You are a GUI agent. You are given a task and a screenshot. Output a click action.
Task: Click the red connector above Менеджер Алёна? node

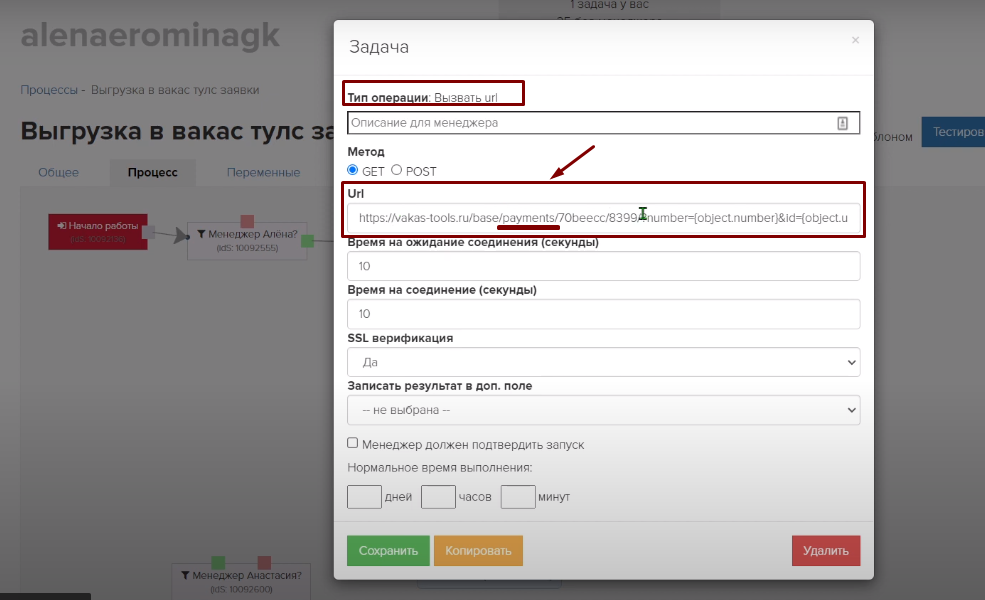[x=247, y=220]
